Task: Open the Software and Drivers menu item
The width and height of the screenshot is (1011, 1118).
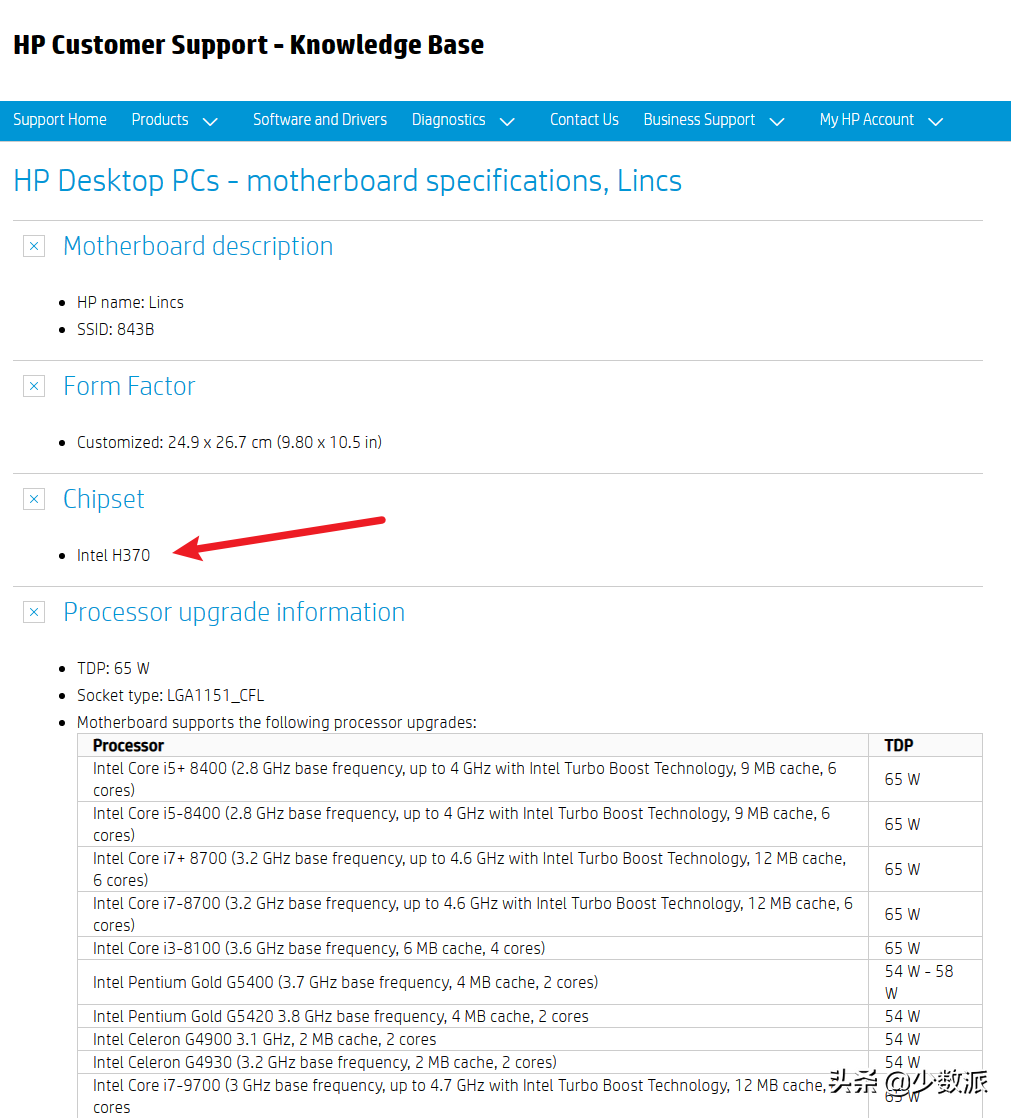Action: tap(319, 120)
